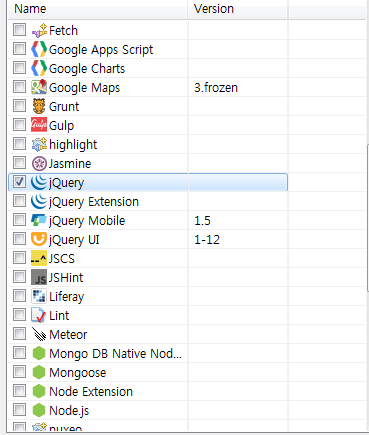Check the Node Extension checkbox

19,391
